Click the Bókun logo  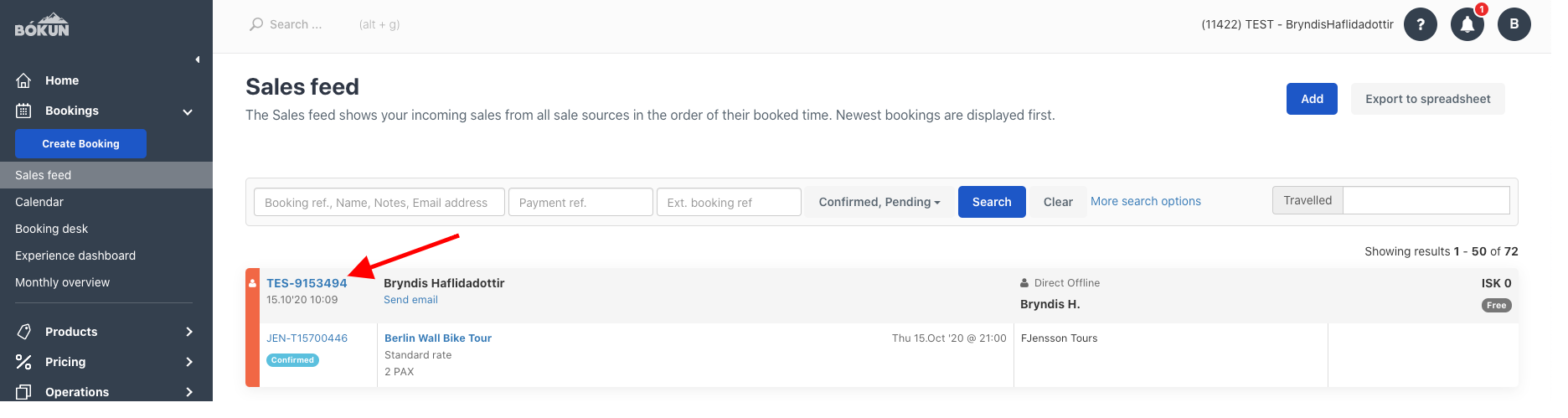[42, 25]
